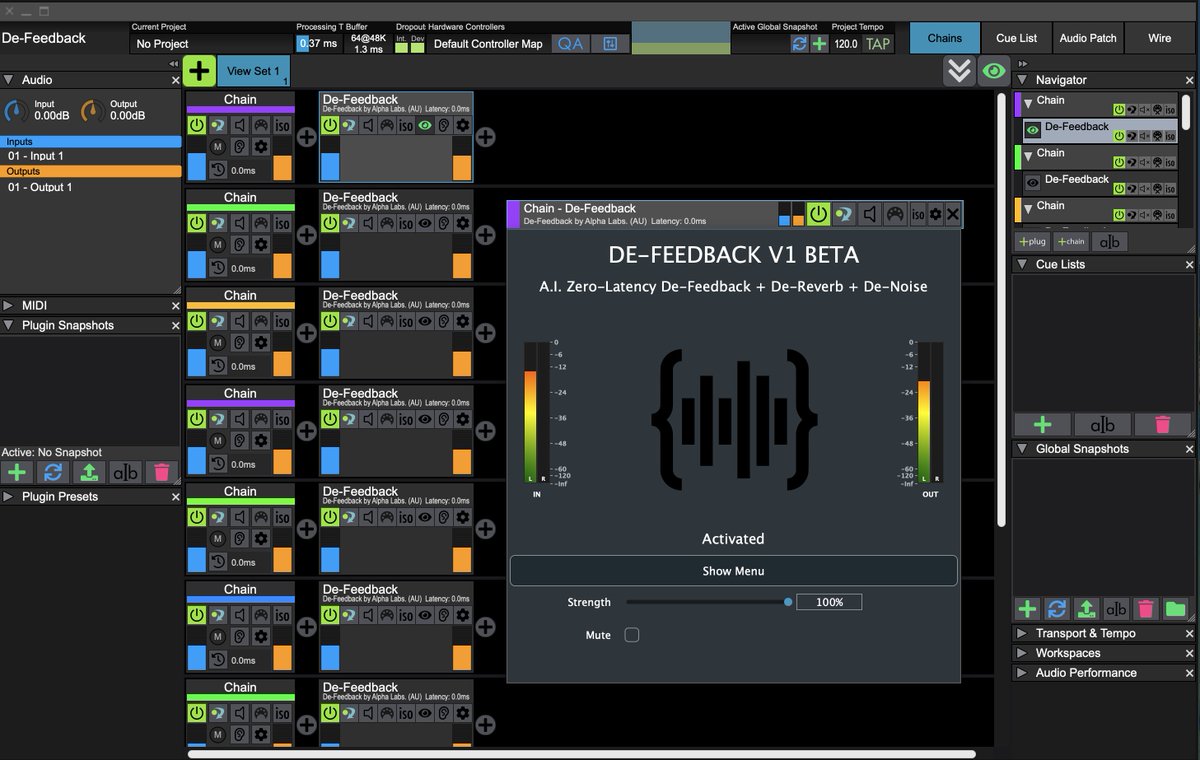Open gear settings in plugin window title bar
1200x760 pixels.
tap(936, 214)
